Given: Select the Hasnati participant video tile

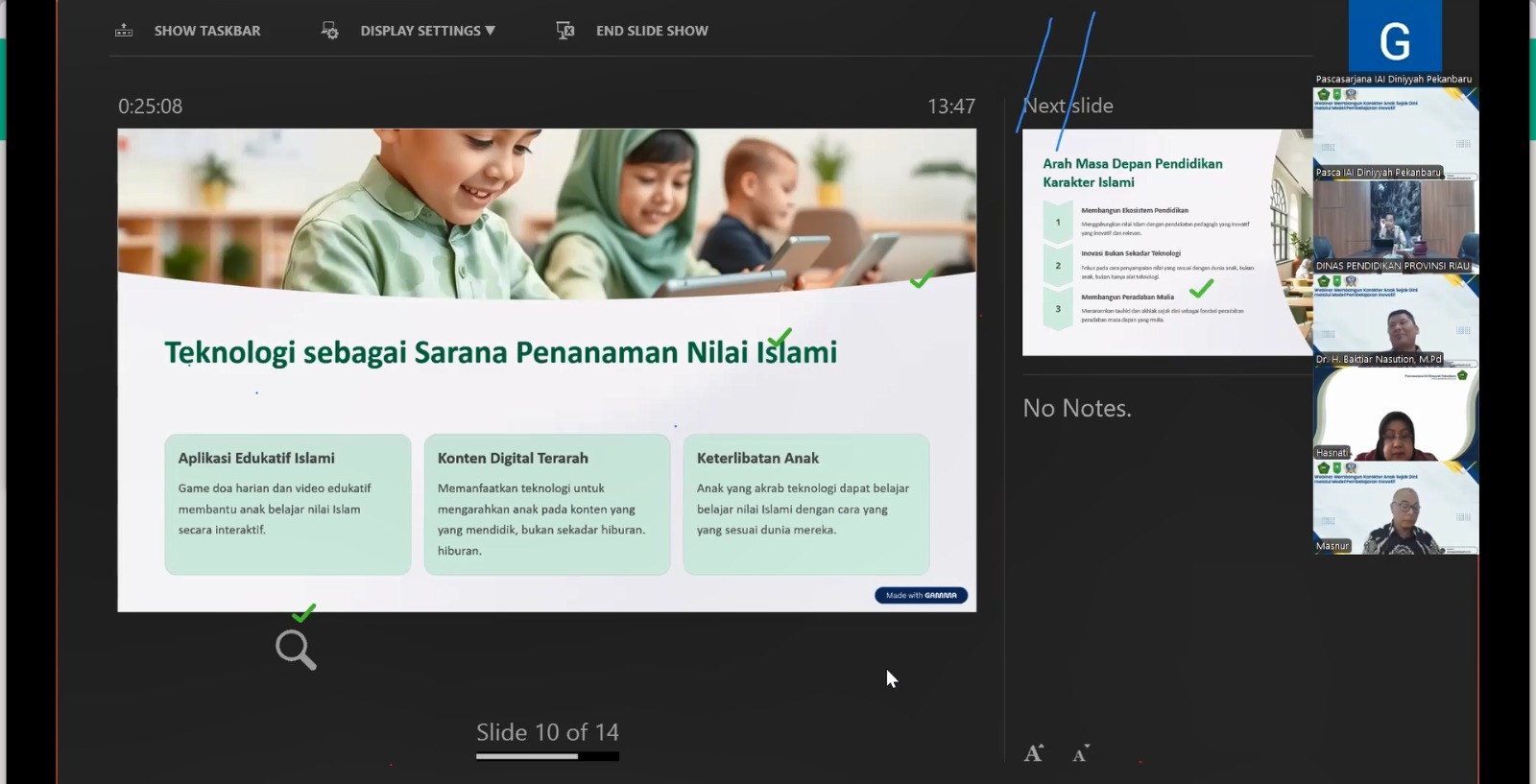Looking at the screenshot, I should coord(1396,415).
